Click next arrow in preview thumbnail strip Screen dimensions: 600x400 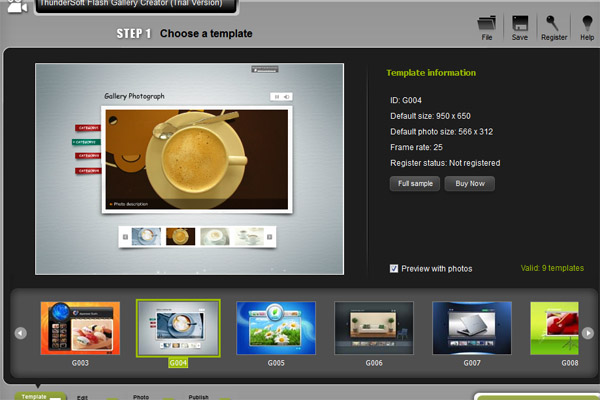(x=269, y=237)
